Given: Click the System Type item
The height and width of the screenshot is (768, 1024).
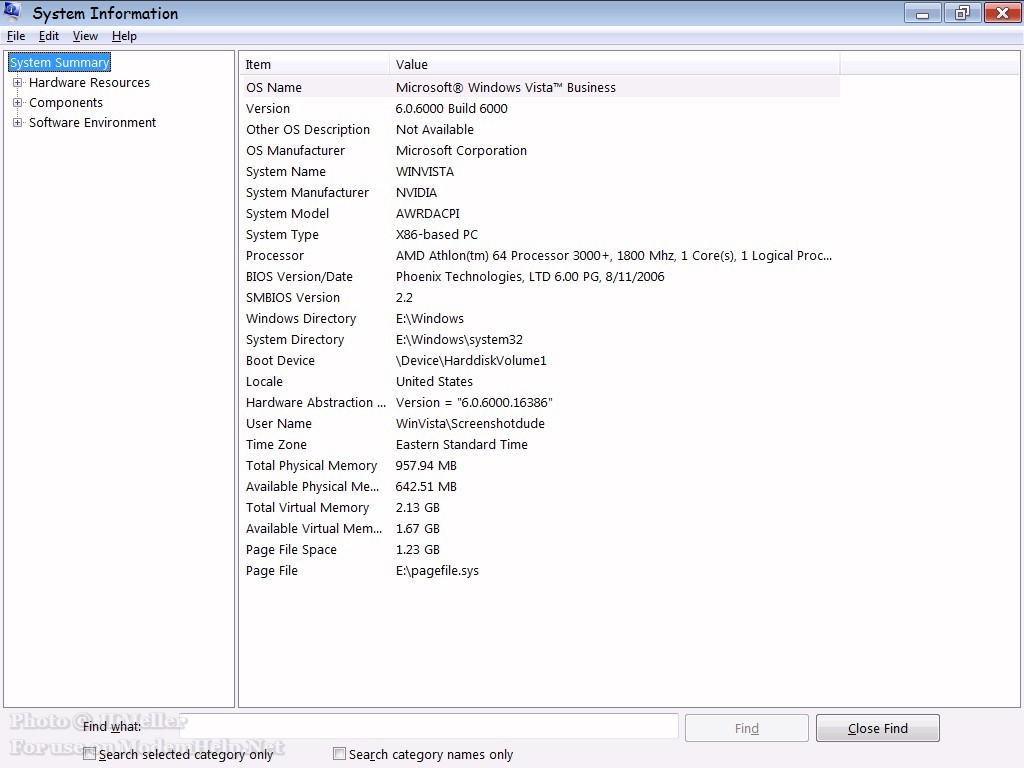Looking at the screenshot, I should point(282,234).
